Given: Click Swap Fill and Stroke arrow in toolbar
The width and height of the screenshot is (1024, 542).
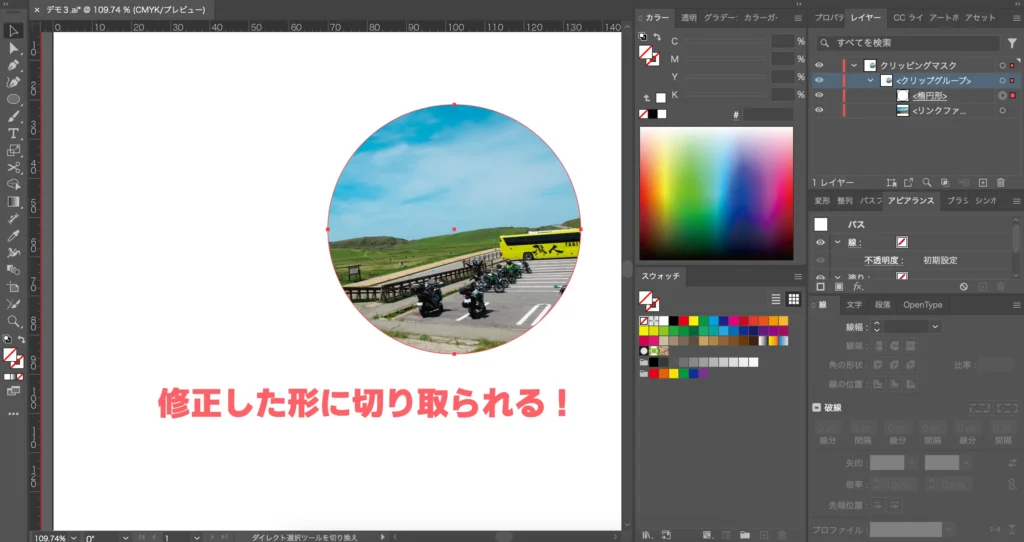Looking at the screenshot, I should pos(21,340).
